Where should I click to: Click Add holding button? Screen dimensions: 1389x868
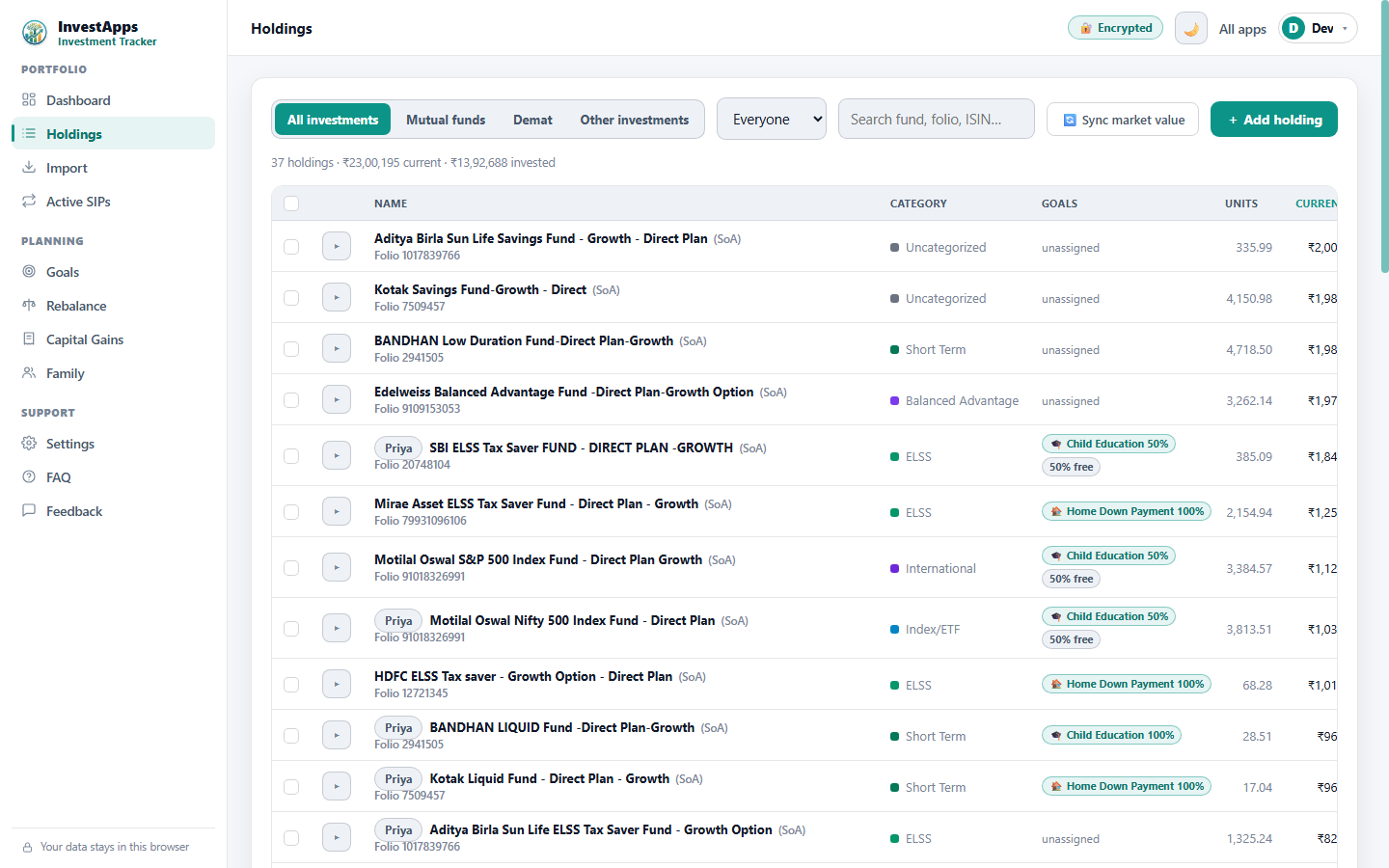click(x=1274, y=120)
